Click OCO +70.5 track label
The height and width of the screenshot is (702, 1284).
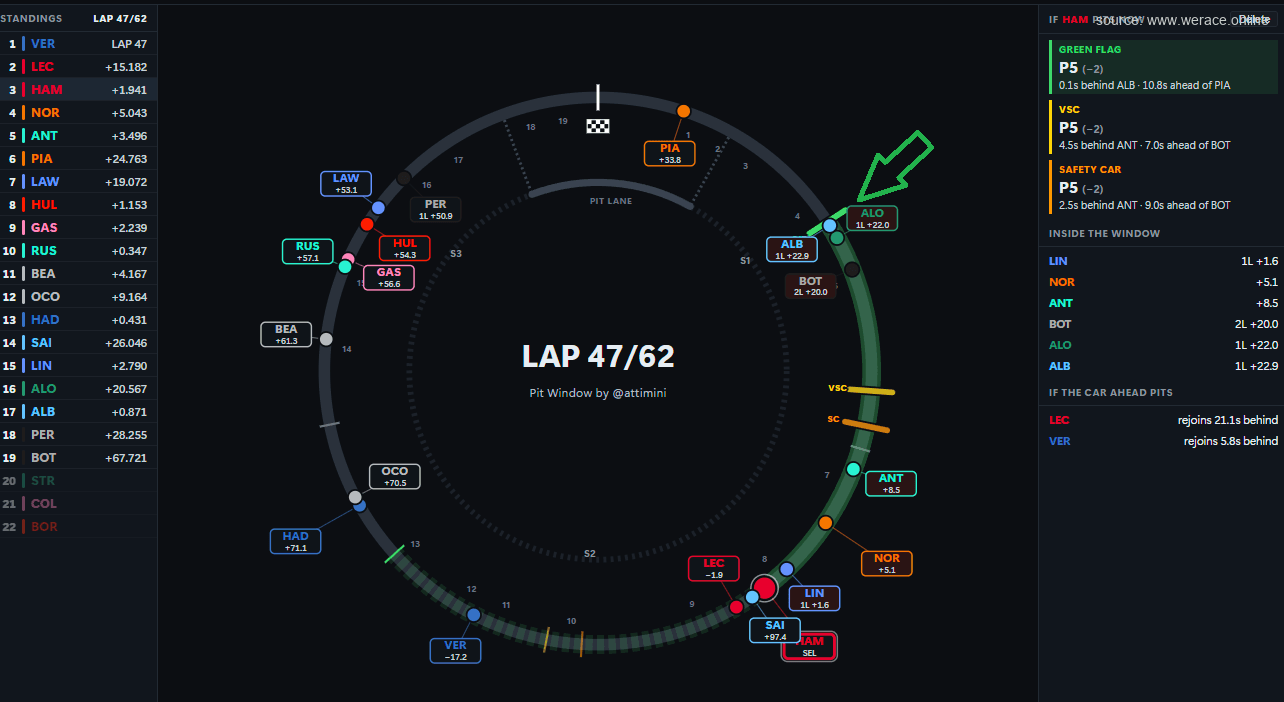(x=395, y=477)
